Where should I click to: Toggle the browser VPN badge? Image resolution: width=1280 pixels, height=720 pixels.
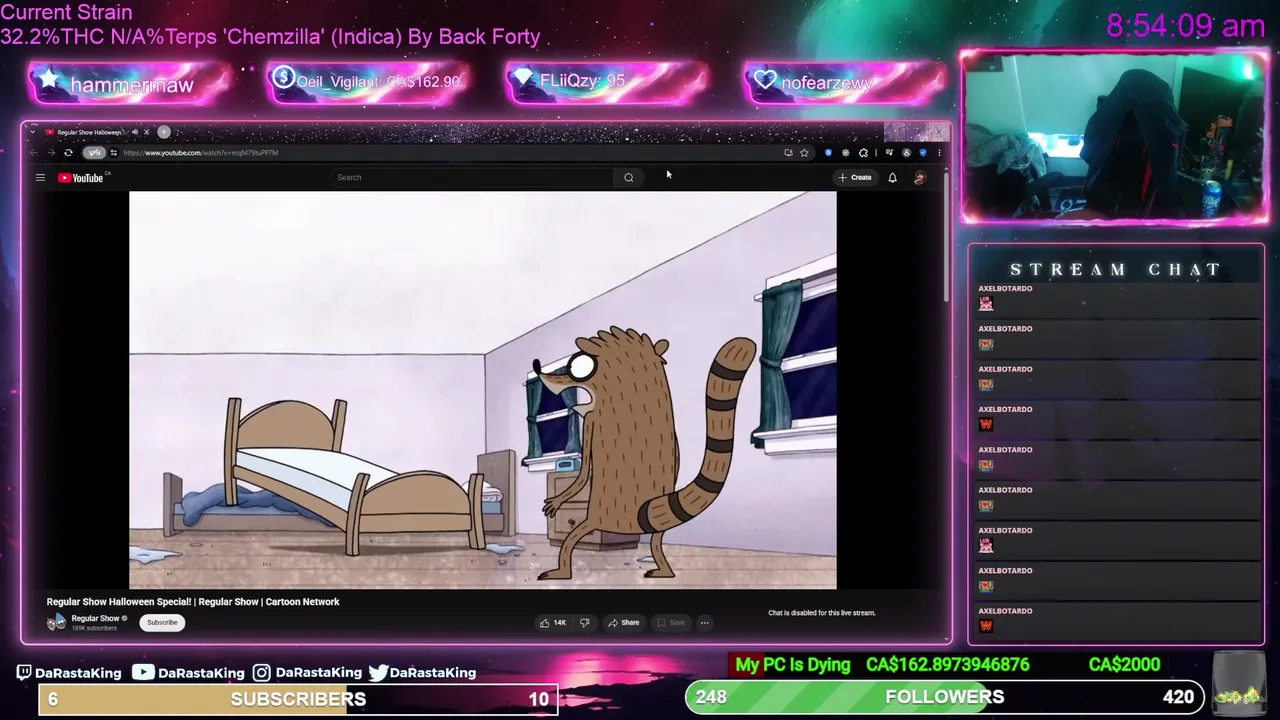[94, 153]
